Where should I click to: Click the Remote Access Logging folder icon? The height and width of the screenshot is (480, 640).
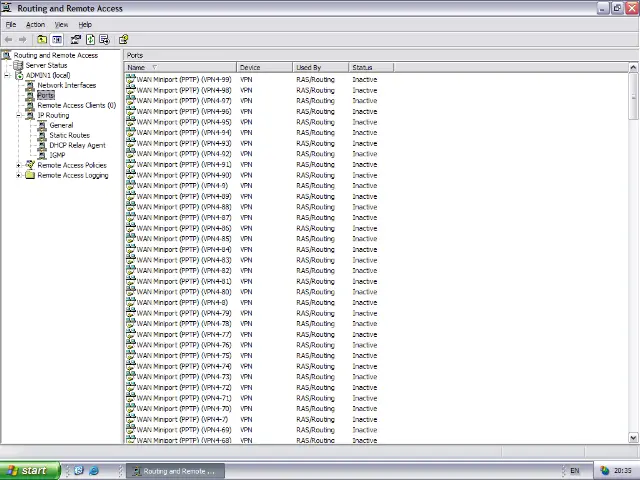click(x=30, y=175)
